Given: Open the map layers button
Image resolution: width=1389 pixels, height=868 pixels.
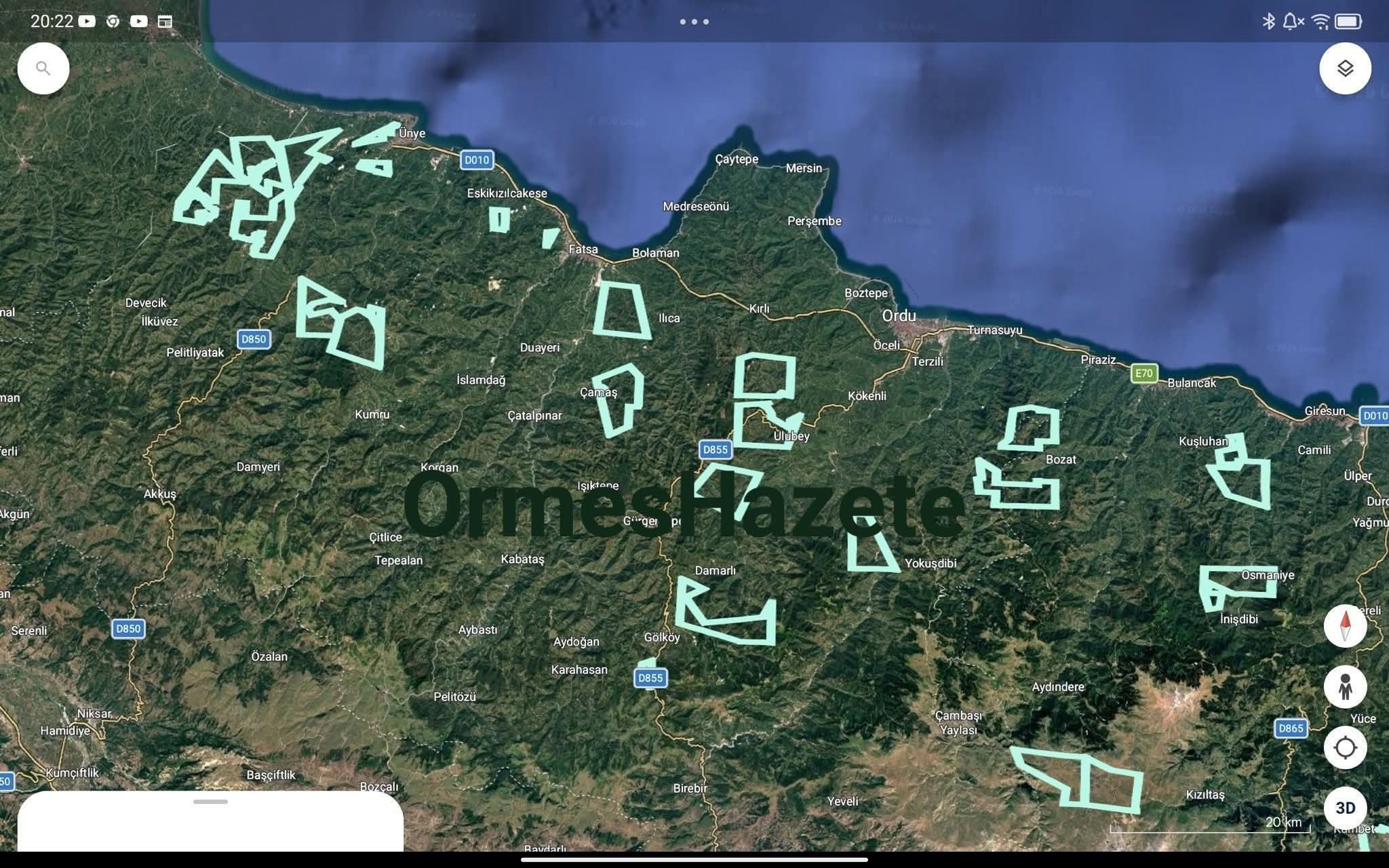Looking at the screenshot, I should pos(1345,68).
